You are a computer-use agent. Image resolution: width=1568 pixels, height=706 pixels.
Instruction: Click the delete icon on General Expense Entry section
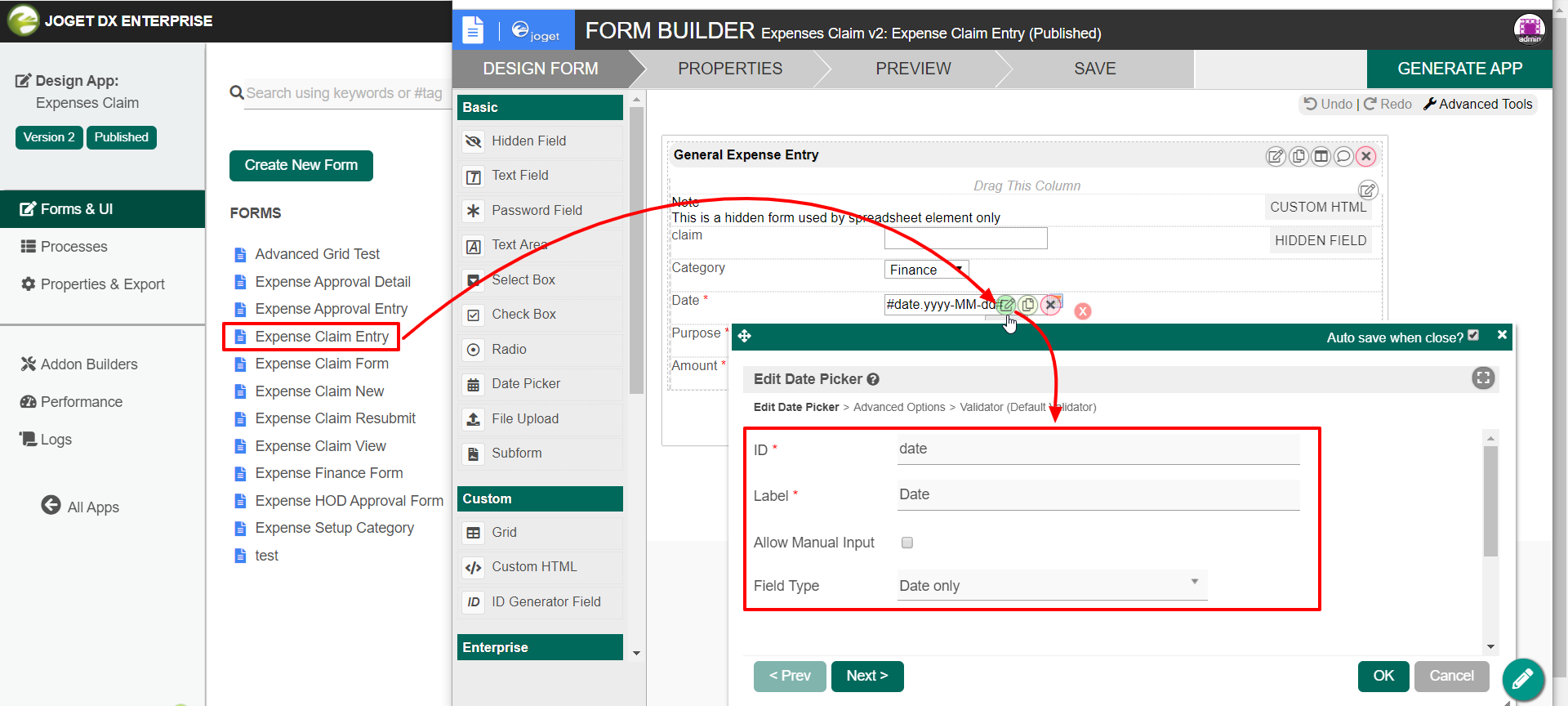[x=1365, y=156]
